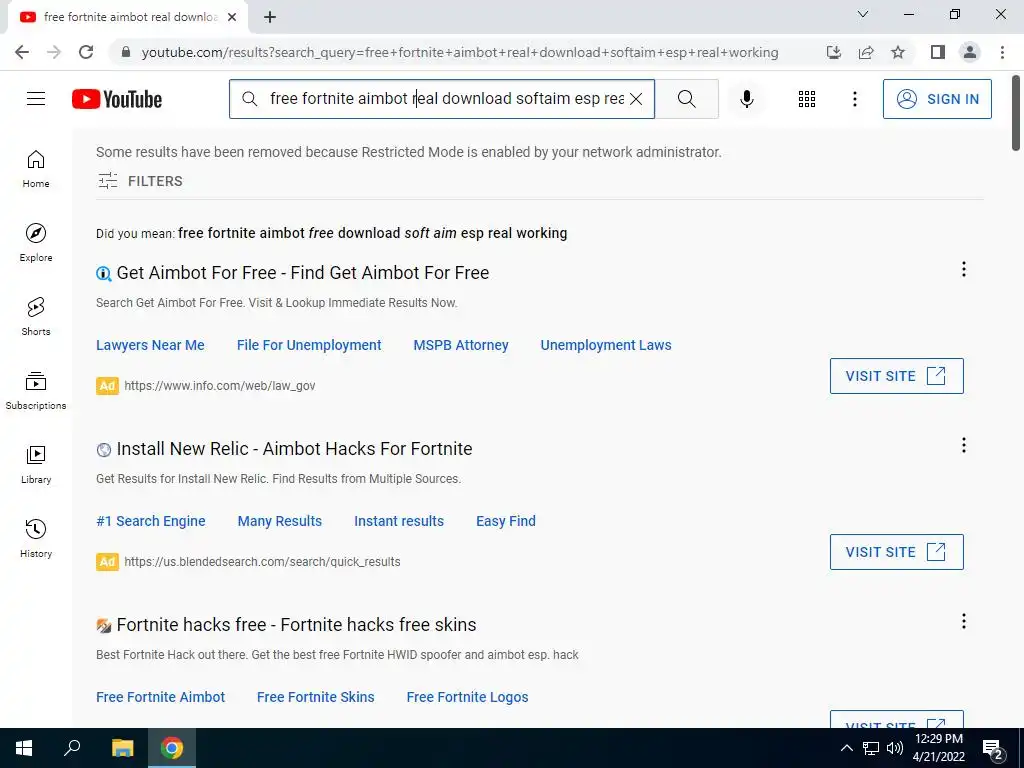Screen dimensions: 1024x768
Task: Go to the YouTube logo homepage
Action: pos(117,99)
